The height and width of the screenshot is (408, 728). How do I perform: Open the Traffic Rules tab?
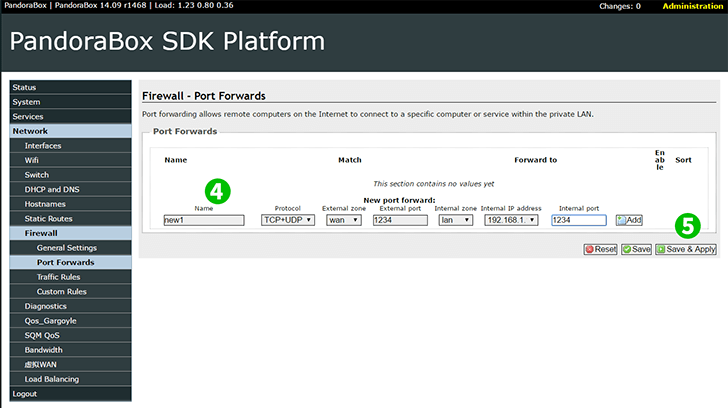pyautogui.click(x=71, y=277)
